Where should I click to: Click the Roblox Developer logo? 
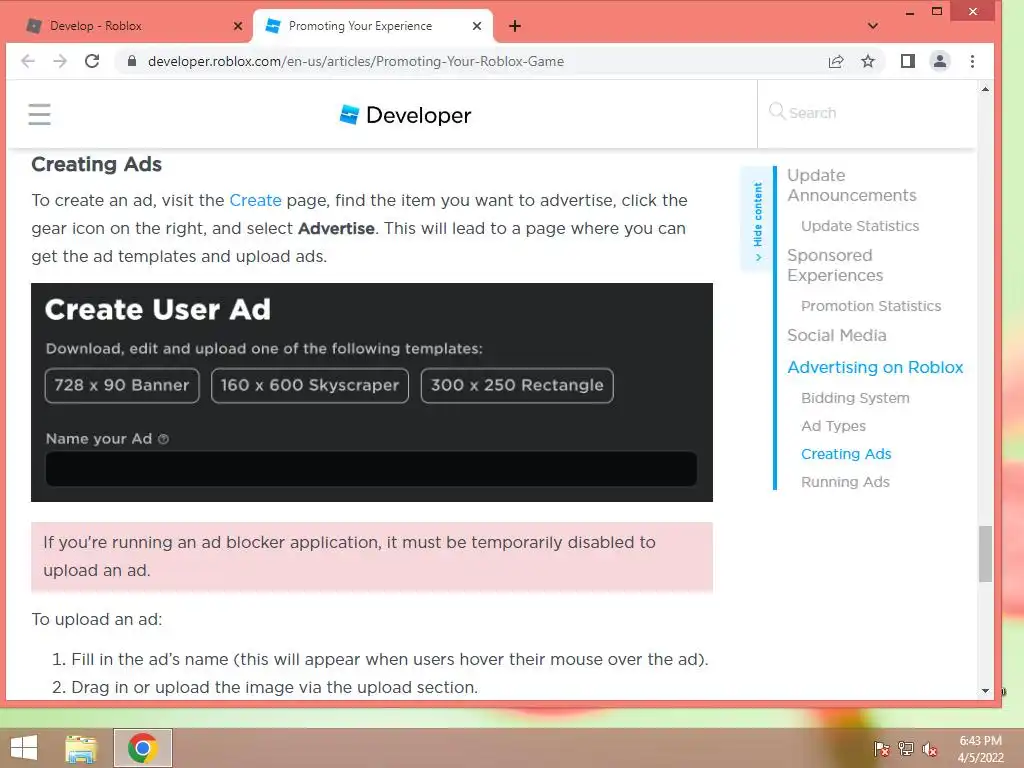(x=405, y=115)
